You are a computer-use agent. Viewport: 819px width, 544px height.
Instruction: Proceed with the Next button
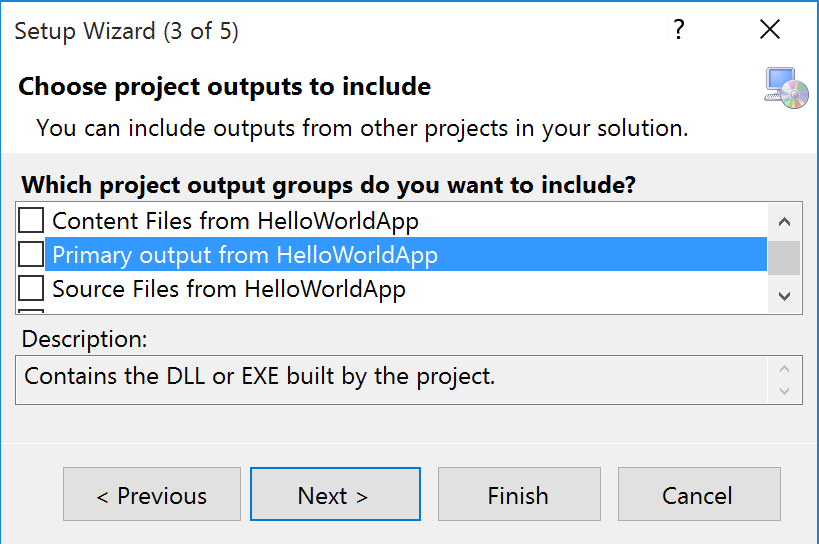pos(335,494)
